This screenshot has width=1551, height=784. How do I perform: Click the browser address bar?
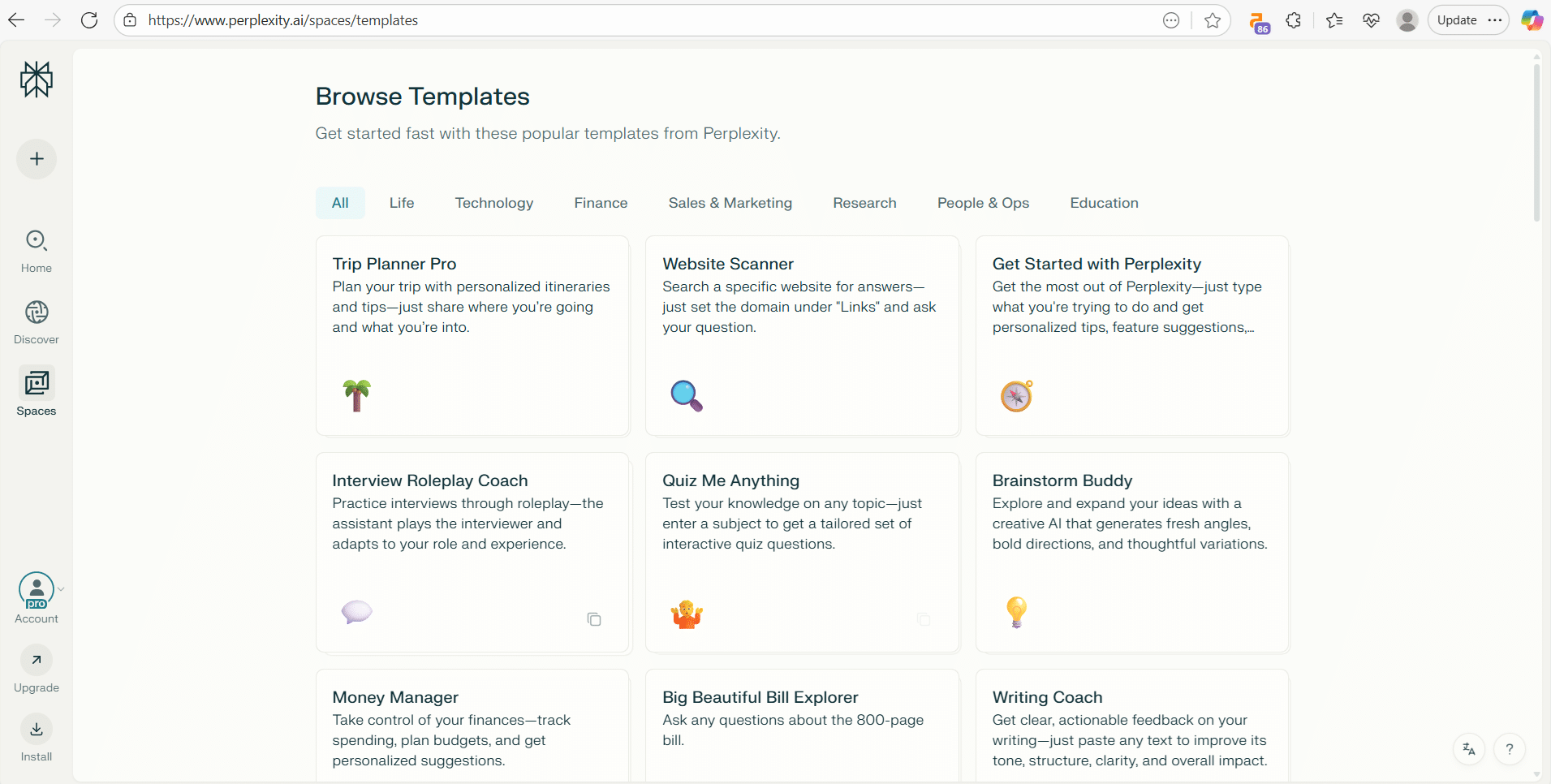pos(649,20)
